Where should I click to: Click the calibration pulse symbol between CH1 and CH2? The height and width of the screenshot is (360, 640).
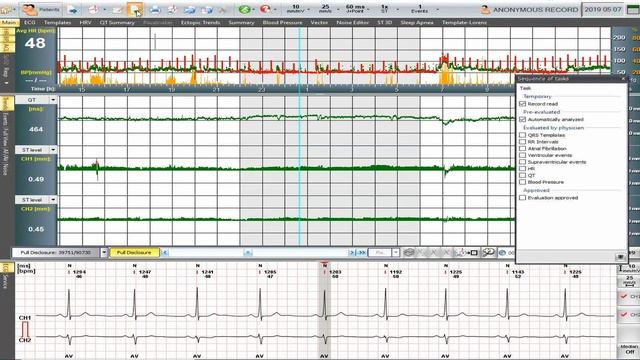(x=25, y=329)
